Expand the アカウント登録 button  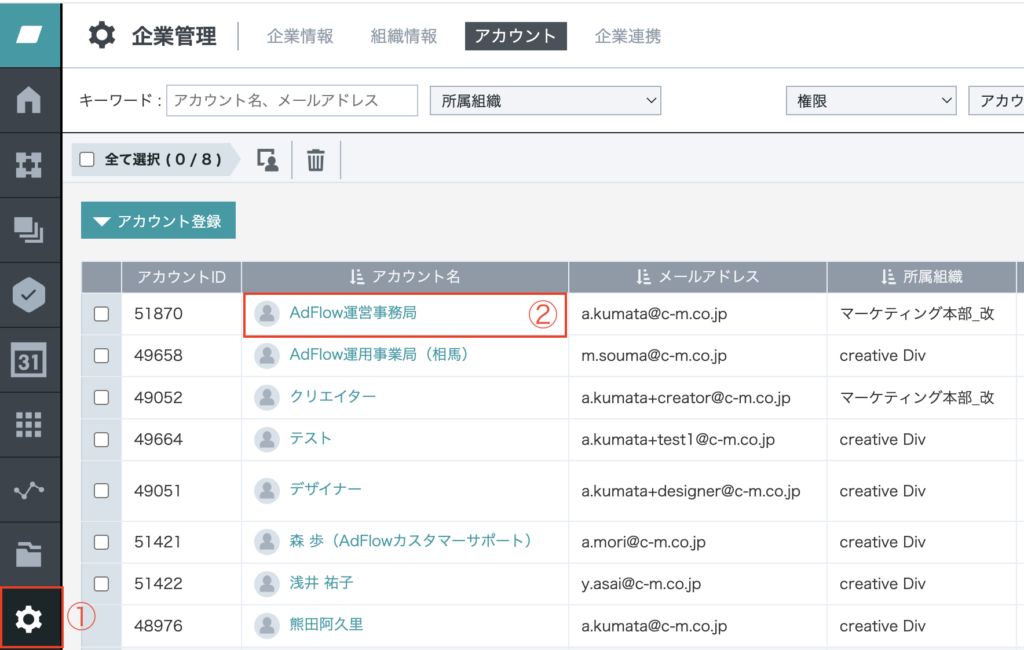[x=158, y=221]
